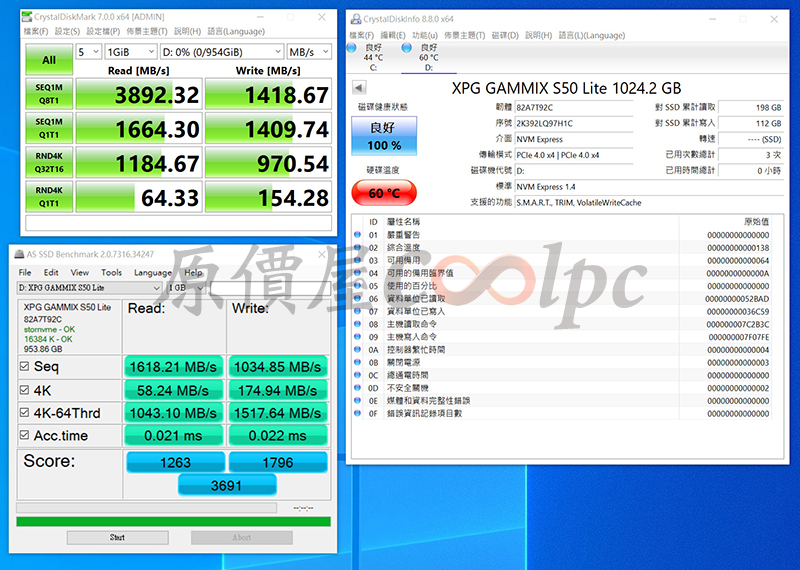
Task: Click the CrystalDiskMark title bar app icon
Action: [27, 17]
